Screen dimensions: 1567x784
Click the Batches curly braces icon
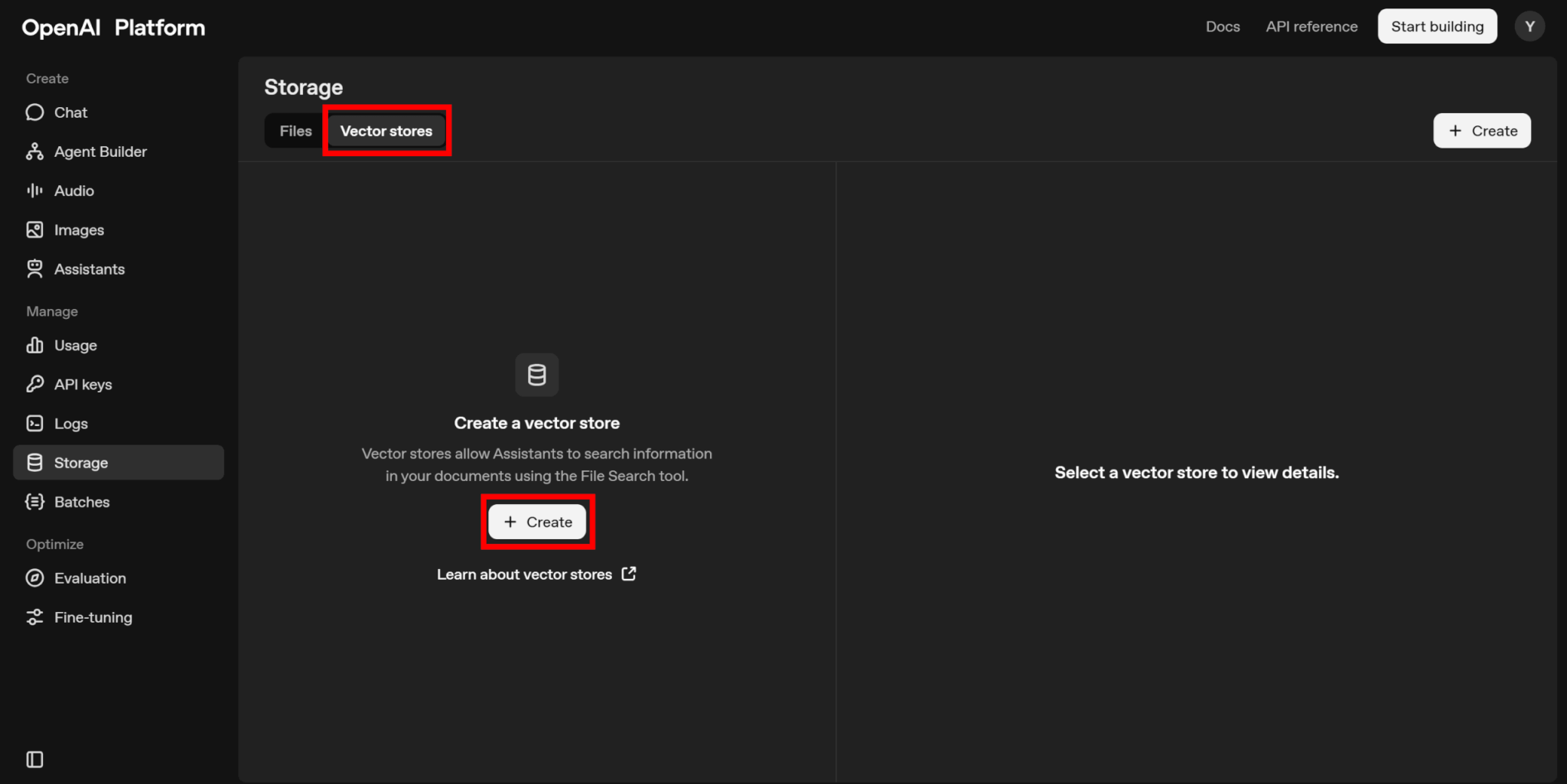tap(34, 502)
